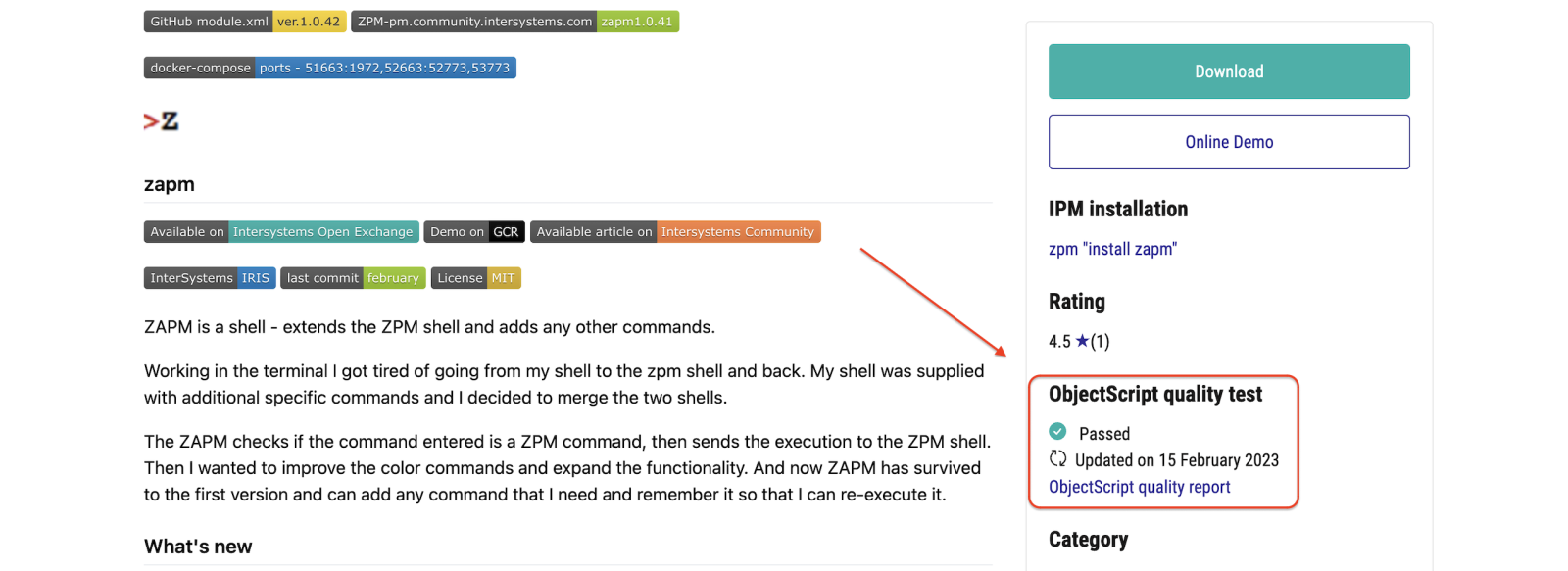Click the last commit february badge
The width and height of the screenshot is (1568, 571).
353,278
